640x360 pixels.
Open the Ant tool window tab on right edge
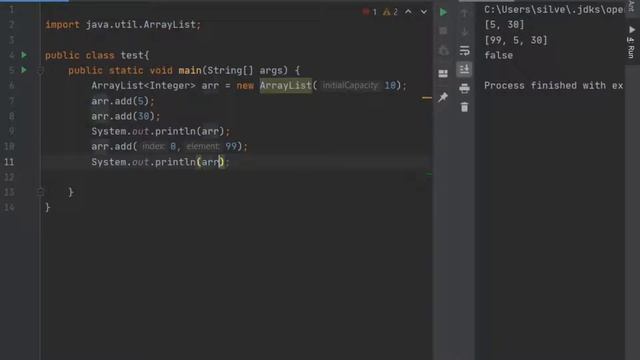coord(631,6)
